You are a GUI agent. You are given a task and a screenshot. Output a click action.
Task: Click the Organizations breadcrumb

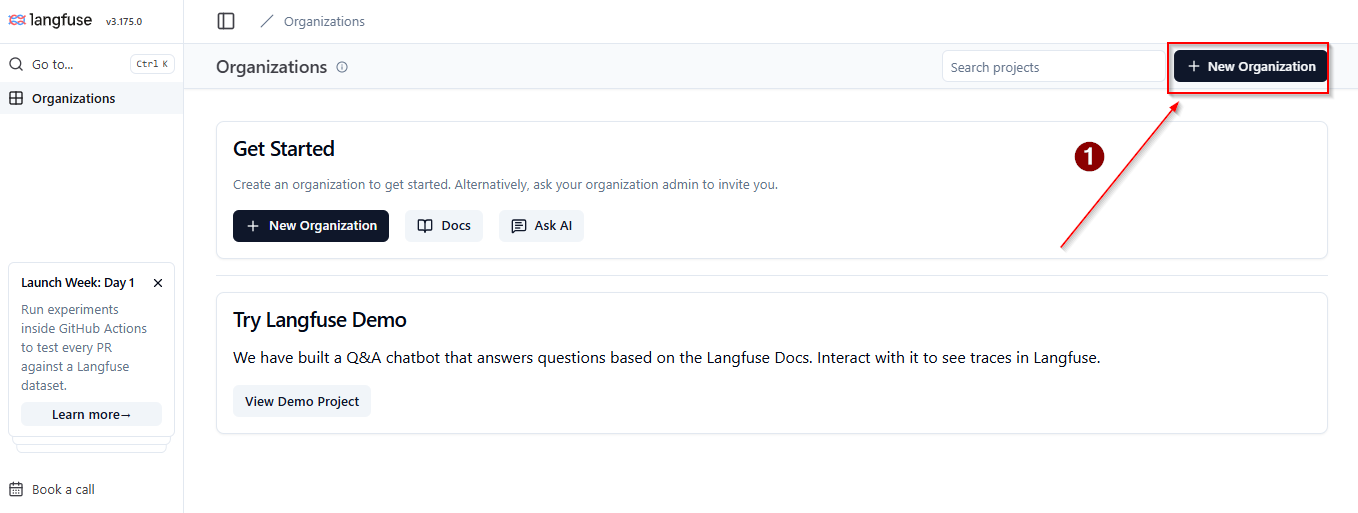tap(324, 21)
